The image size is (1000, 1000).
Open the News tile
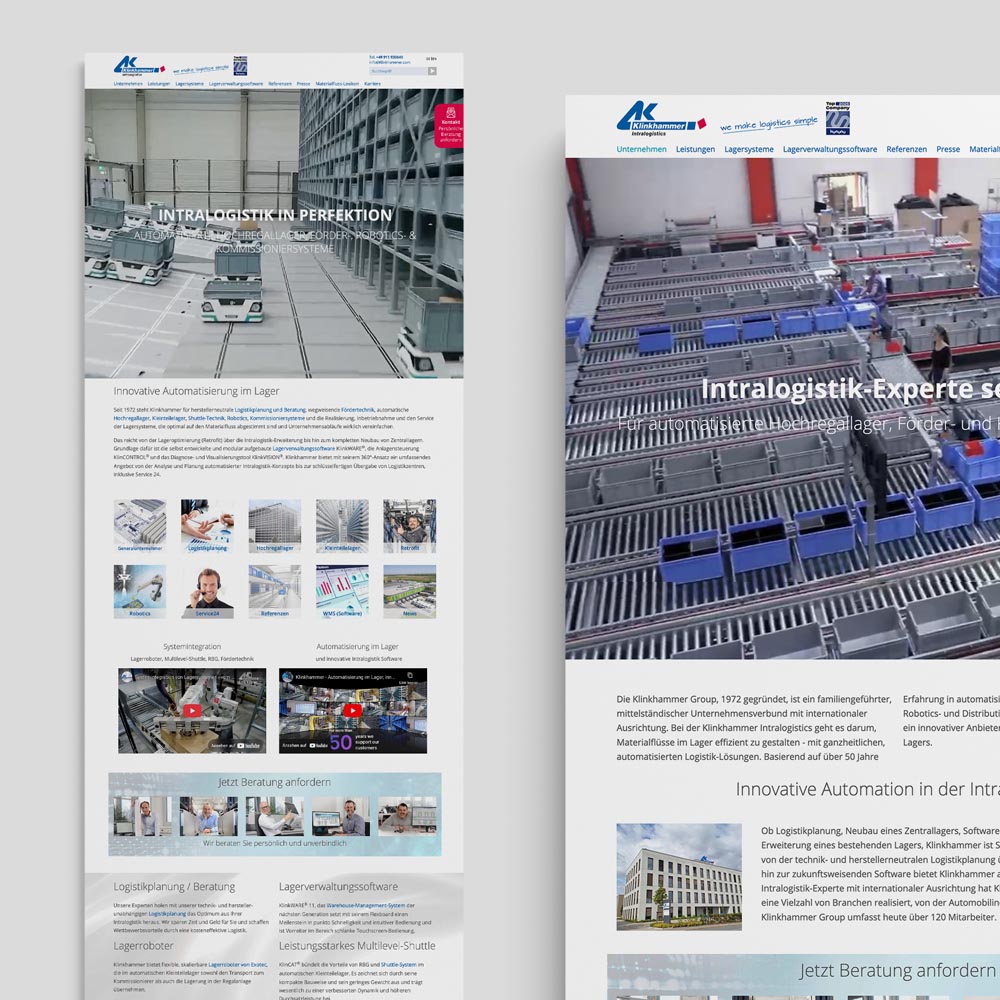point(409,592)
